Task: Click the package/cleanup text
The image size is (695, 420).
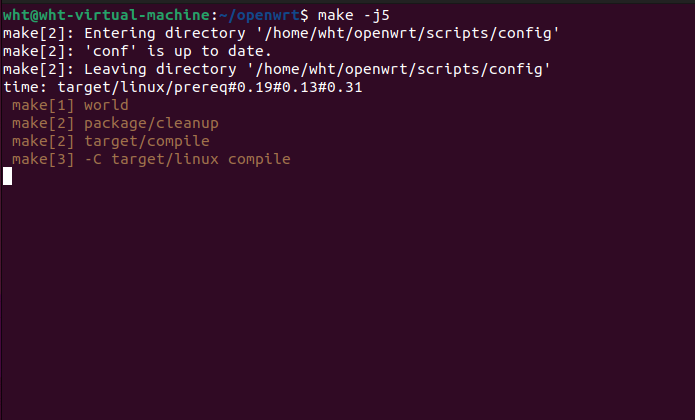Action: pyautogui.click(x=150, y=124)
